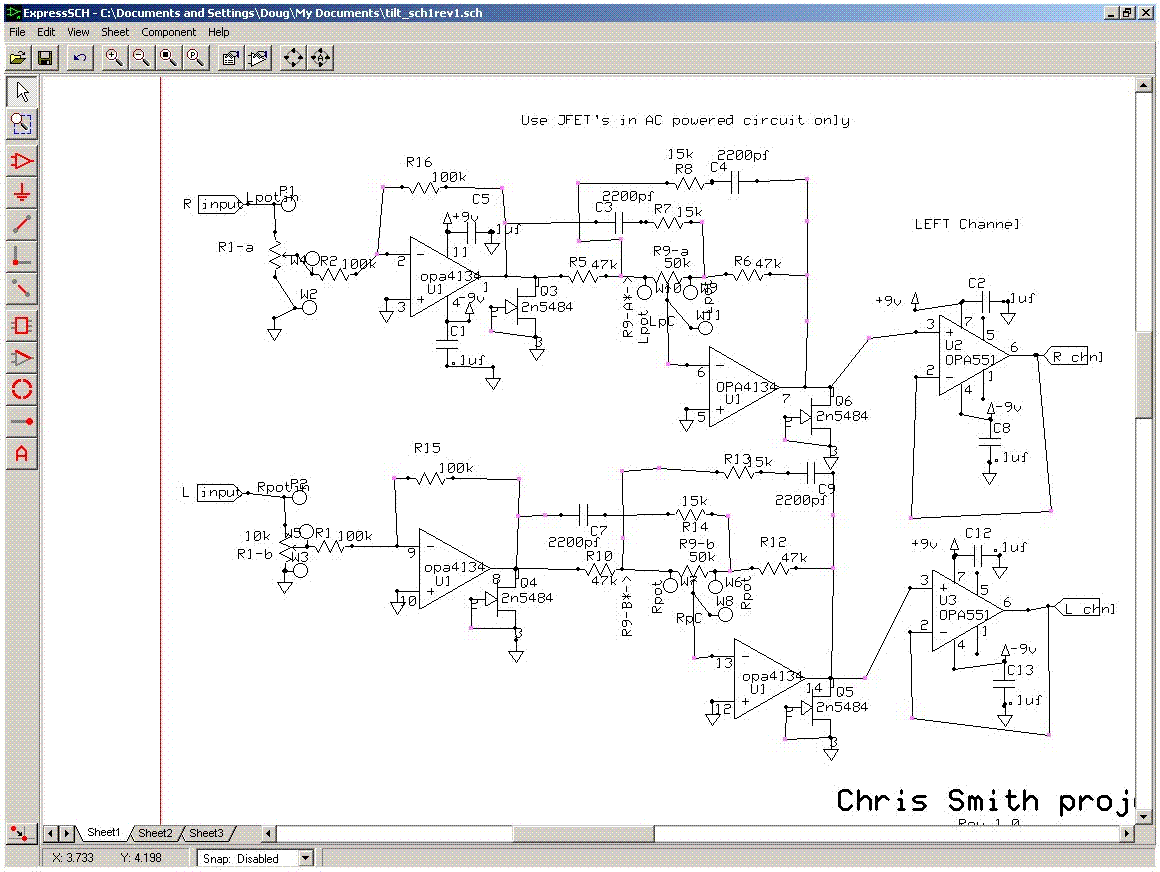
Task: Click the horizontal scrollbar thumb
Action: point(583,834)
